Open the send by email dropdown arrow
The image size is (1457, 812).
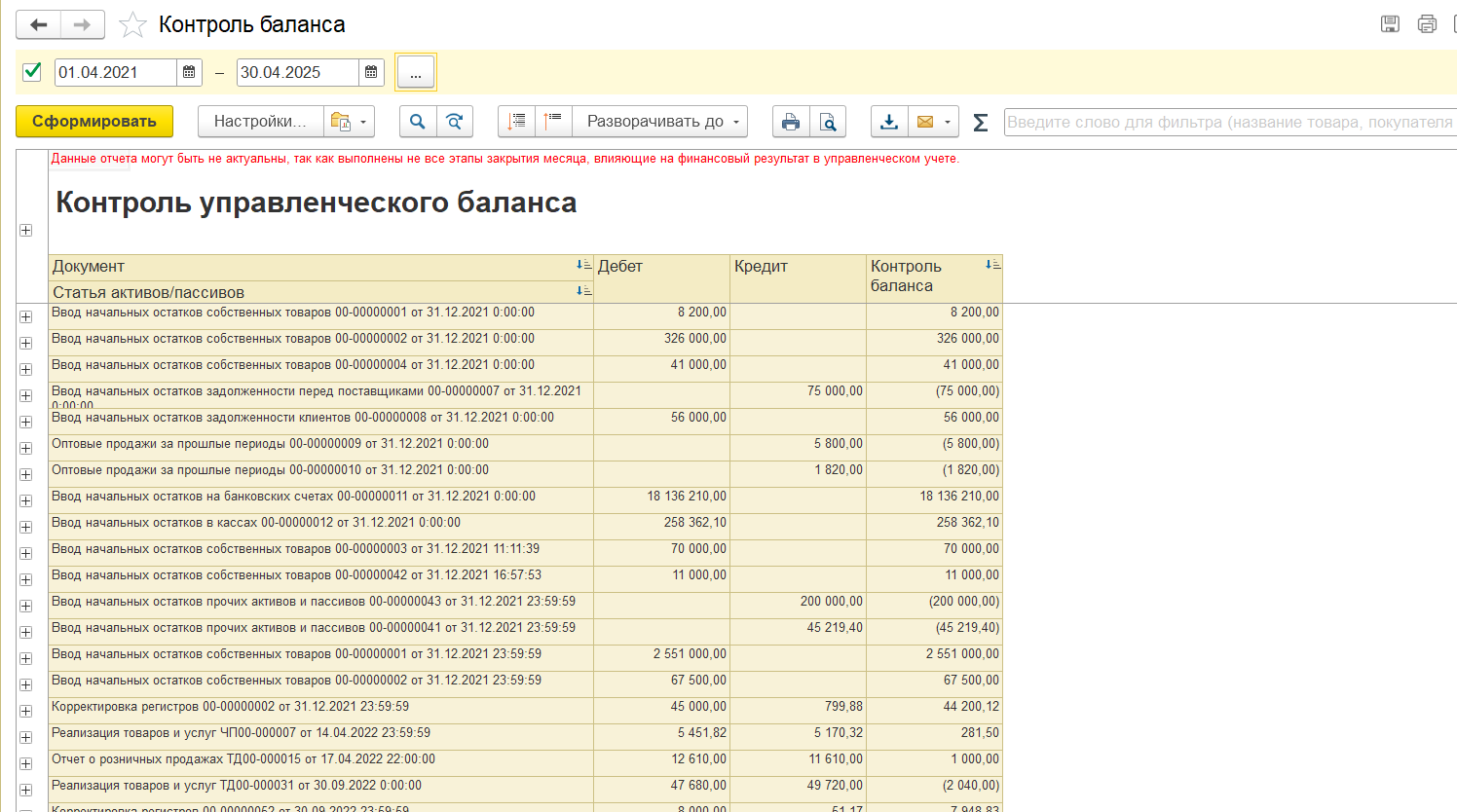click(948, 122)
